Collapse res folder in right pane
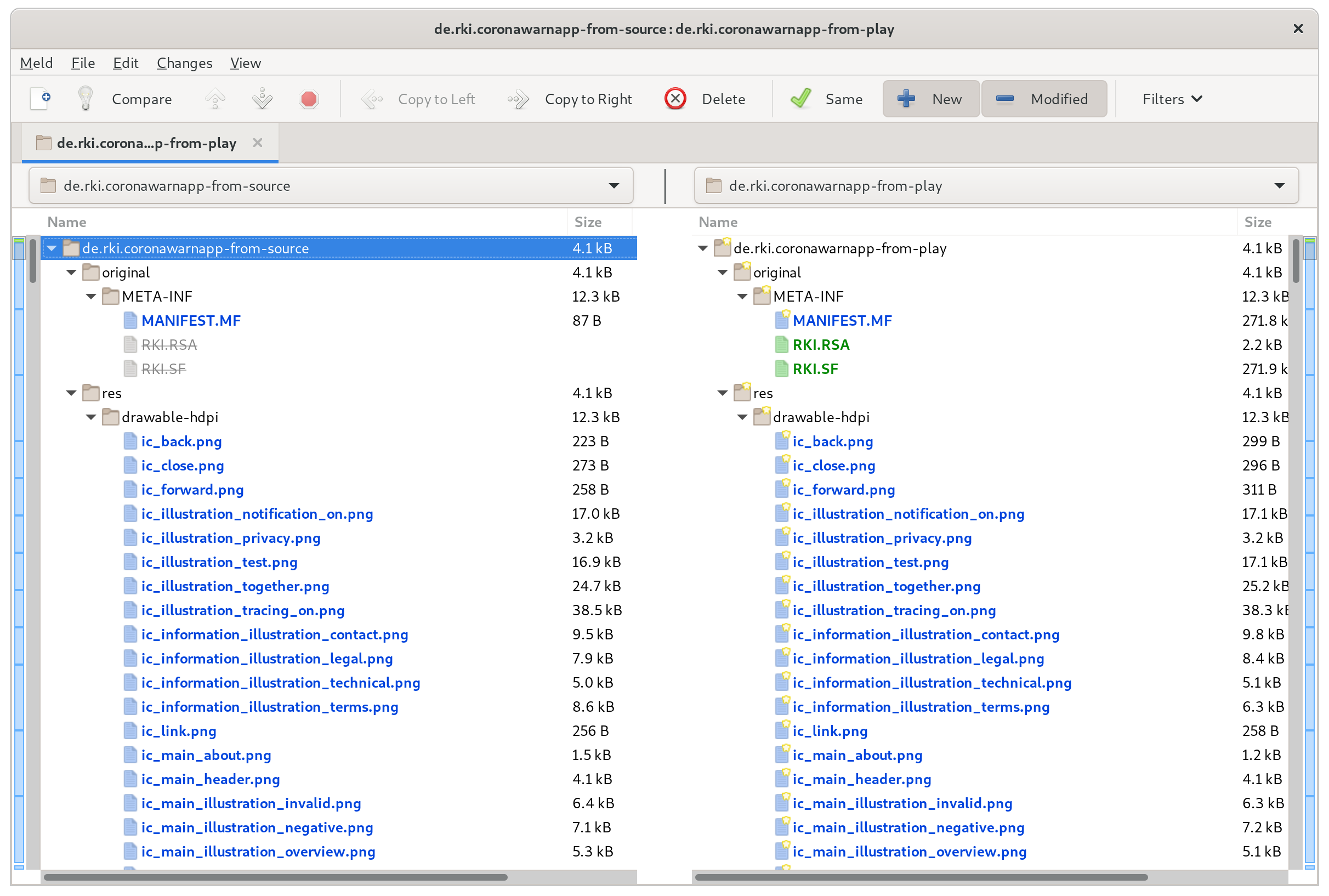Viewport: 1329px width, 896px height. (x=723, y=393)
